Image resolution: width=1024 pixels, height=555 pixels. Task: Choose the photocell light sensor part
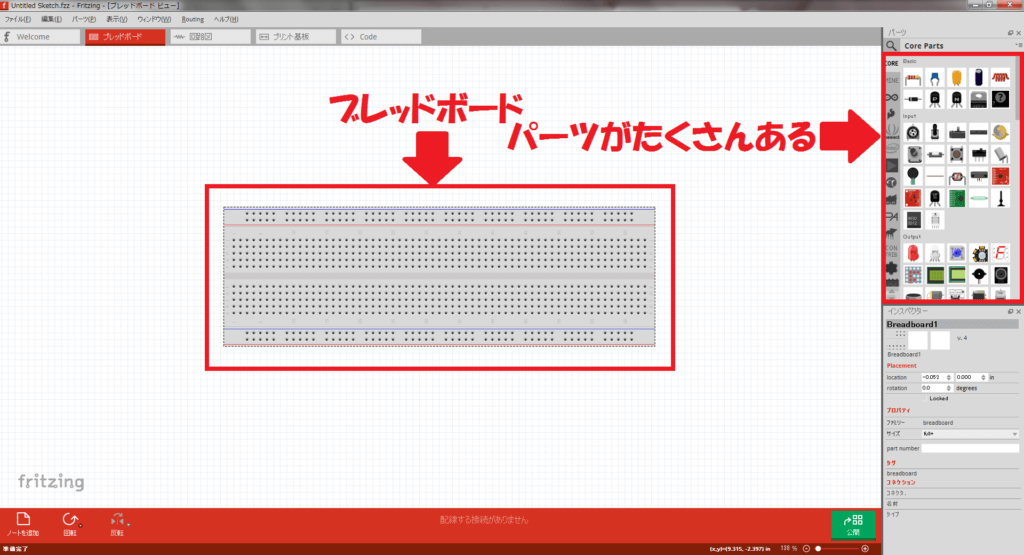pyautogui.click(x=957, y=177)
